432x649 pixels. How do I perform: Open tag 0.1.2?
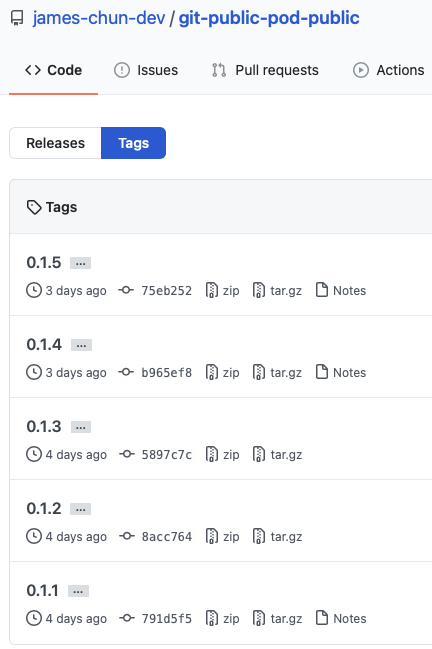click(x=44, y=508)
